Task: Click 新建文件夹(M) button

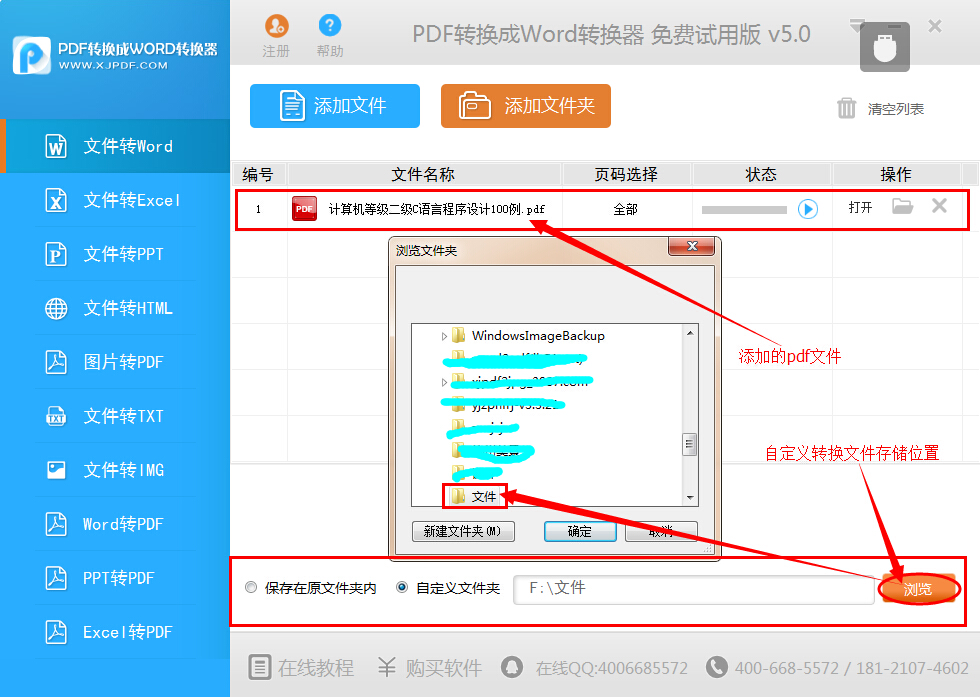Action: 463,531
